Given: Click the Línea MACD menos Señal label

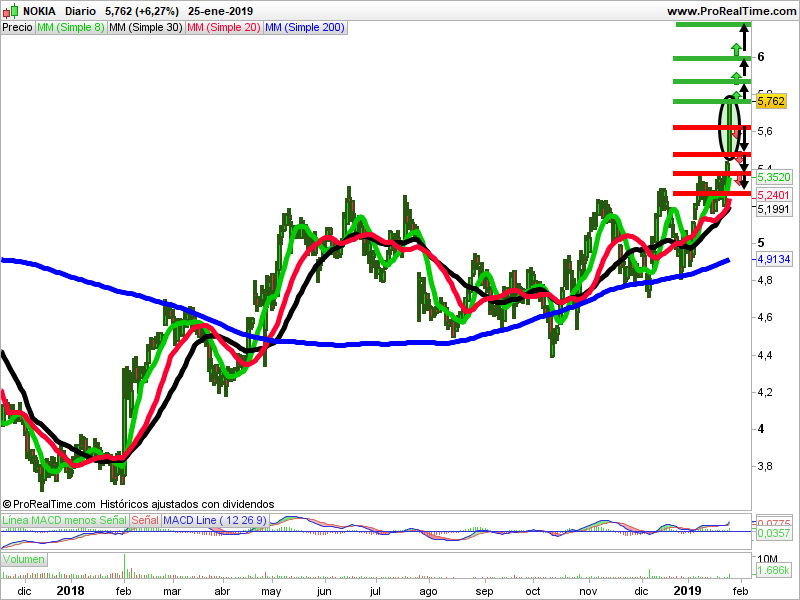Looking at the screenshot, I should click(64, 520).
